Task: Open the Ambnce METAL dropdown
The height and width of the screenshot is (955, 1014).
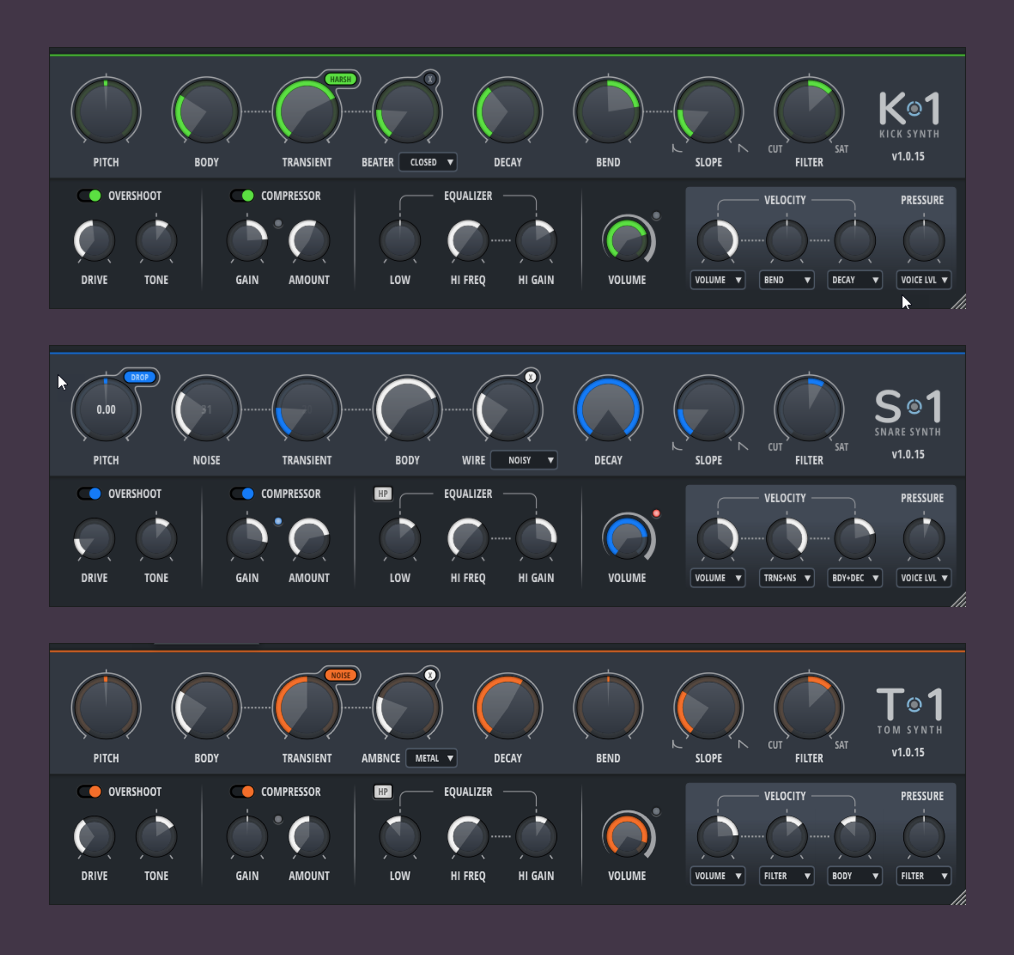Action: click(431, 758)
